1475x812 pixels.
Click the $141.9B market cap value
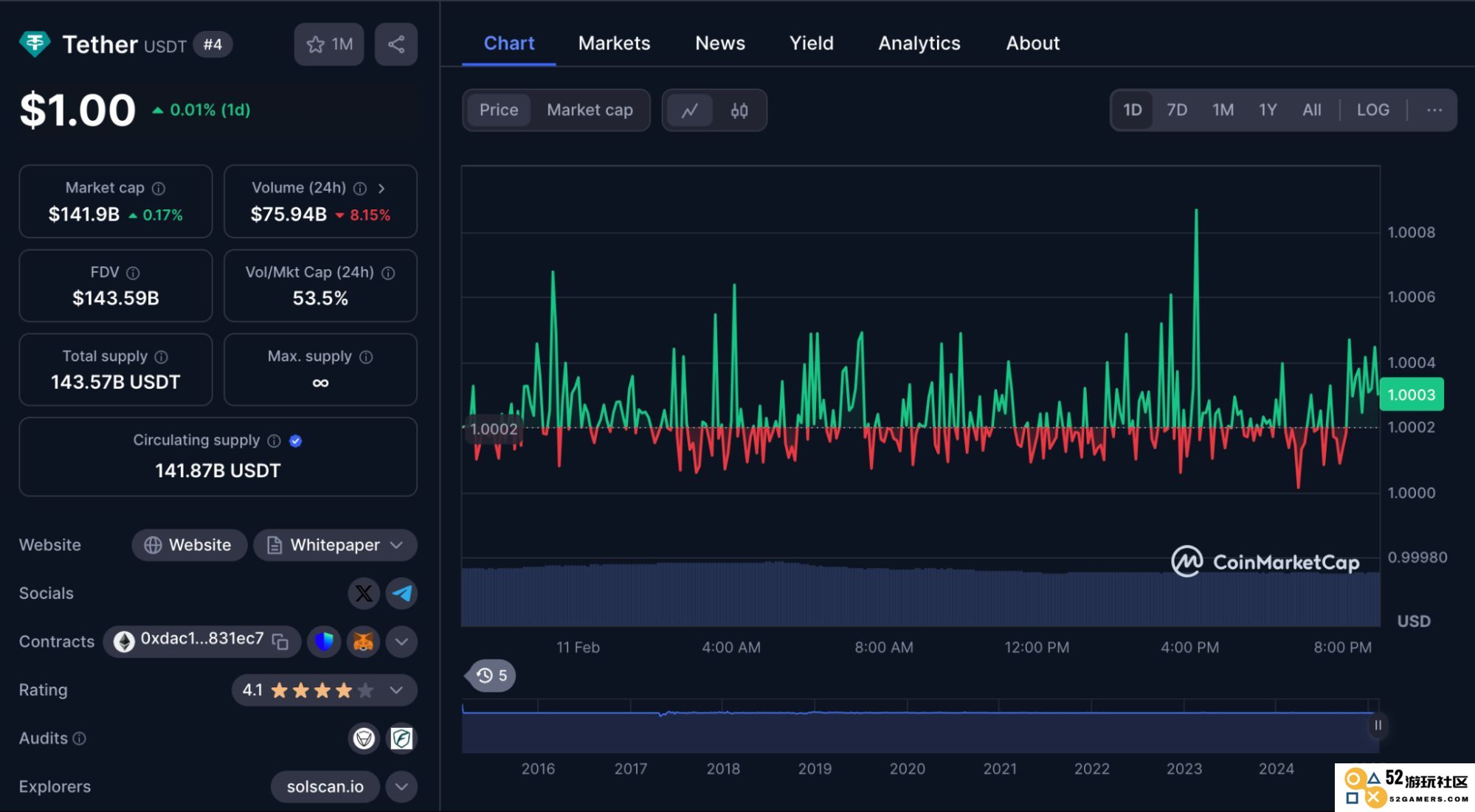tap(84, 215)
